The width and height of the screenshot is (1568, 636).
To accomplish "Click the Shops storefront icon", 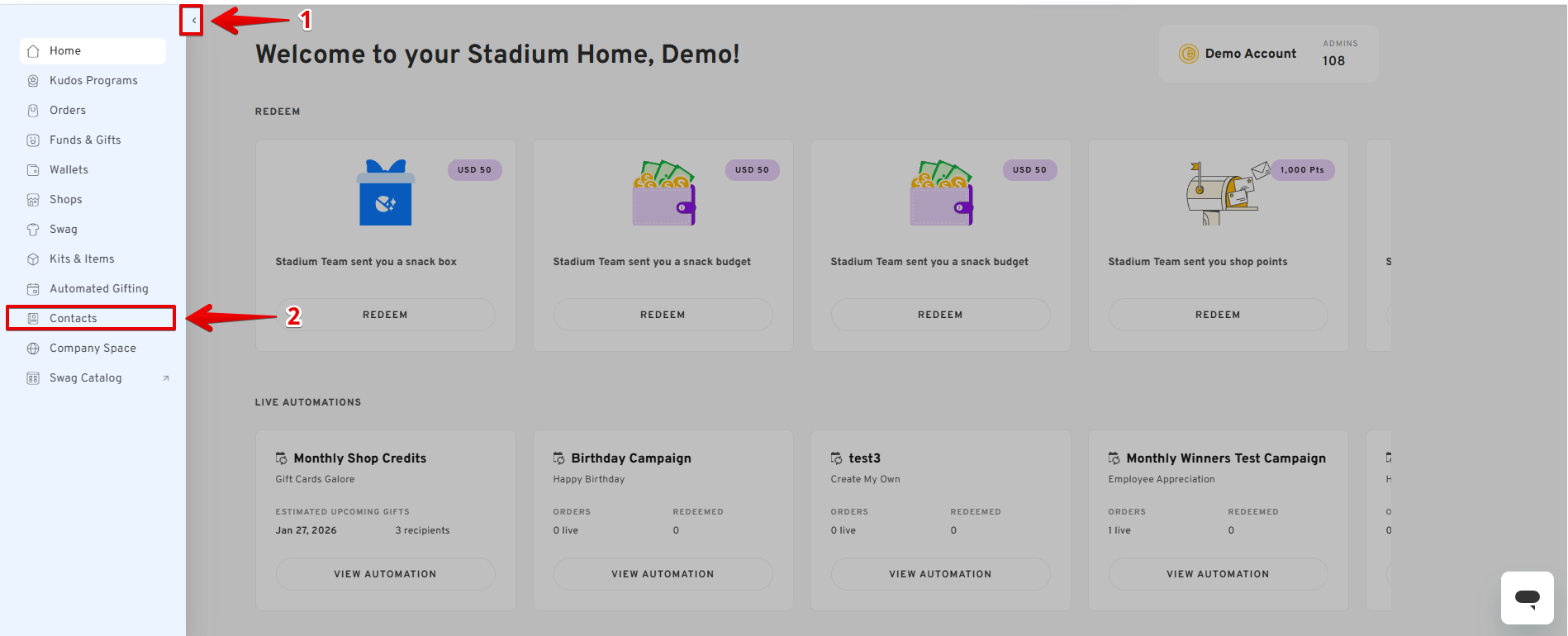I will click(33, 200).
